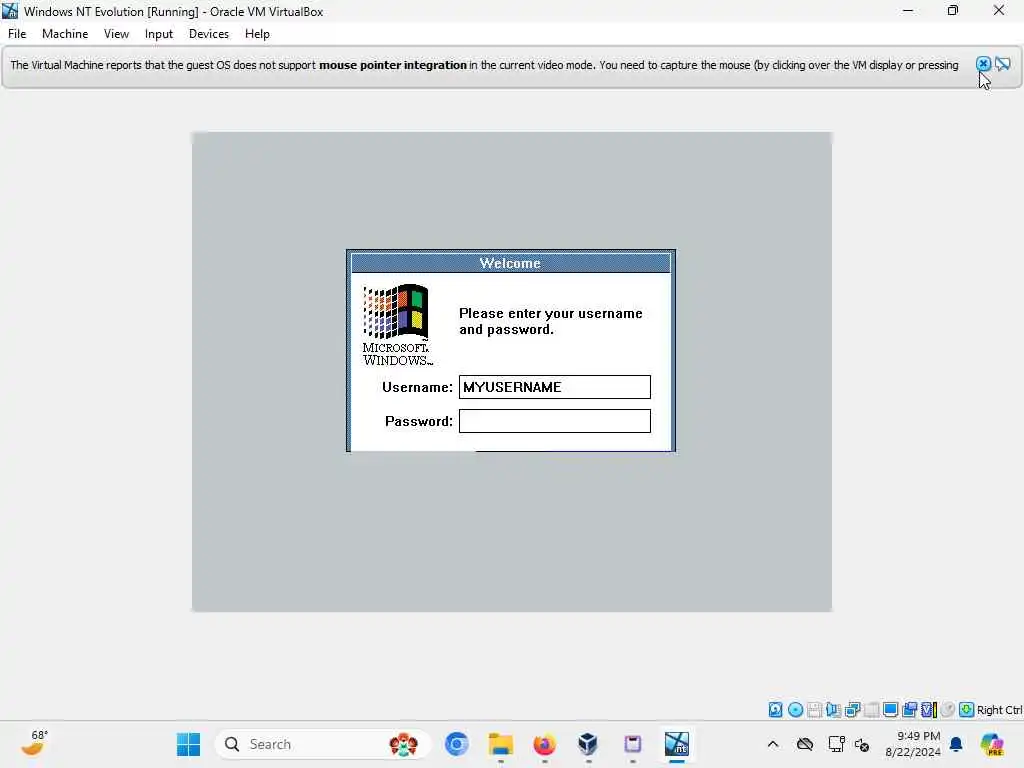Open the weather widget showing 68°
Screen dimensions: 1024x768
tap(35, 744)
